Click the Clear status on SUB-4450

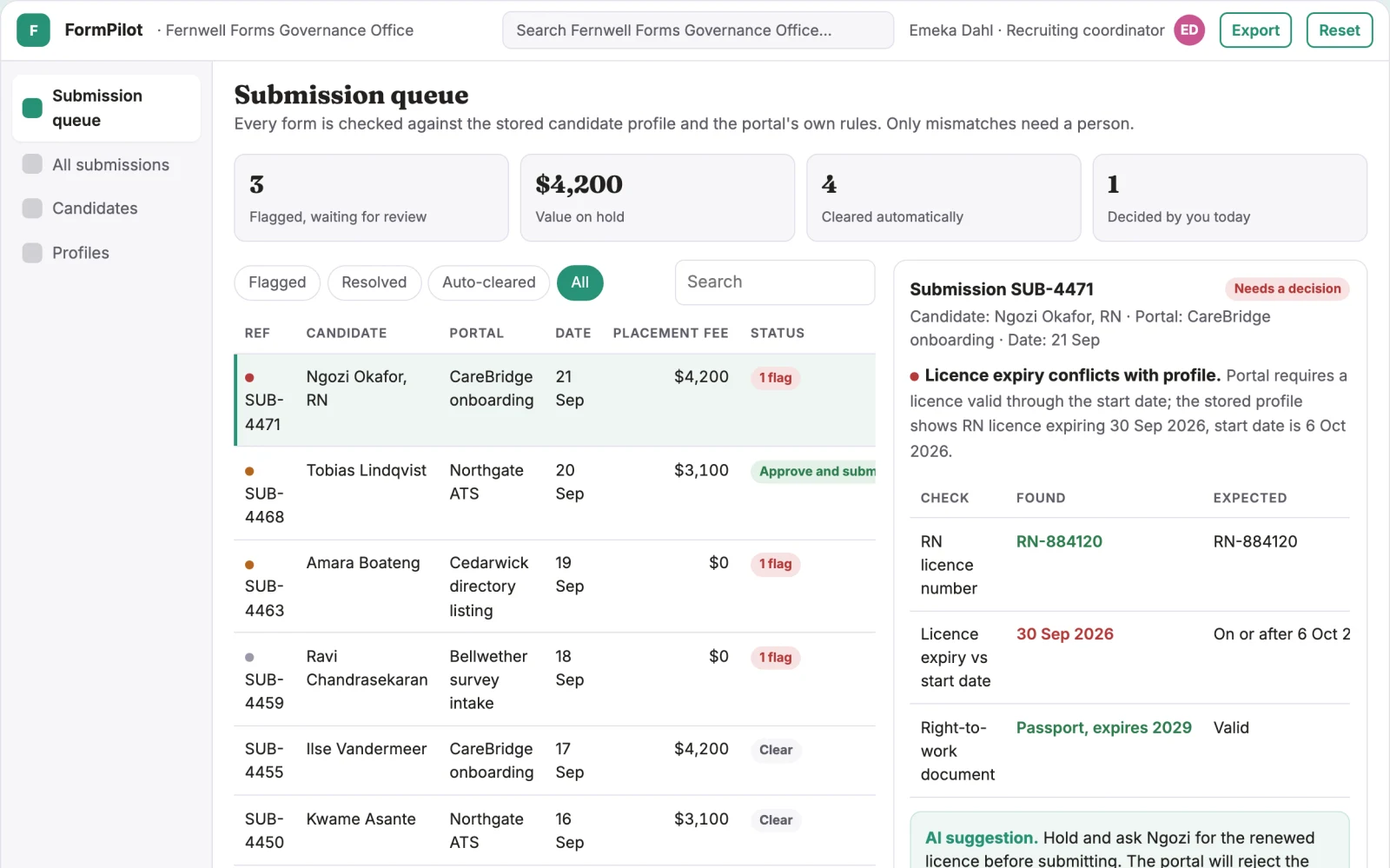tap(776, 820)
